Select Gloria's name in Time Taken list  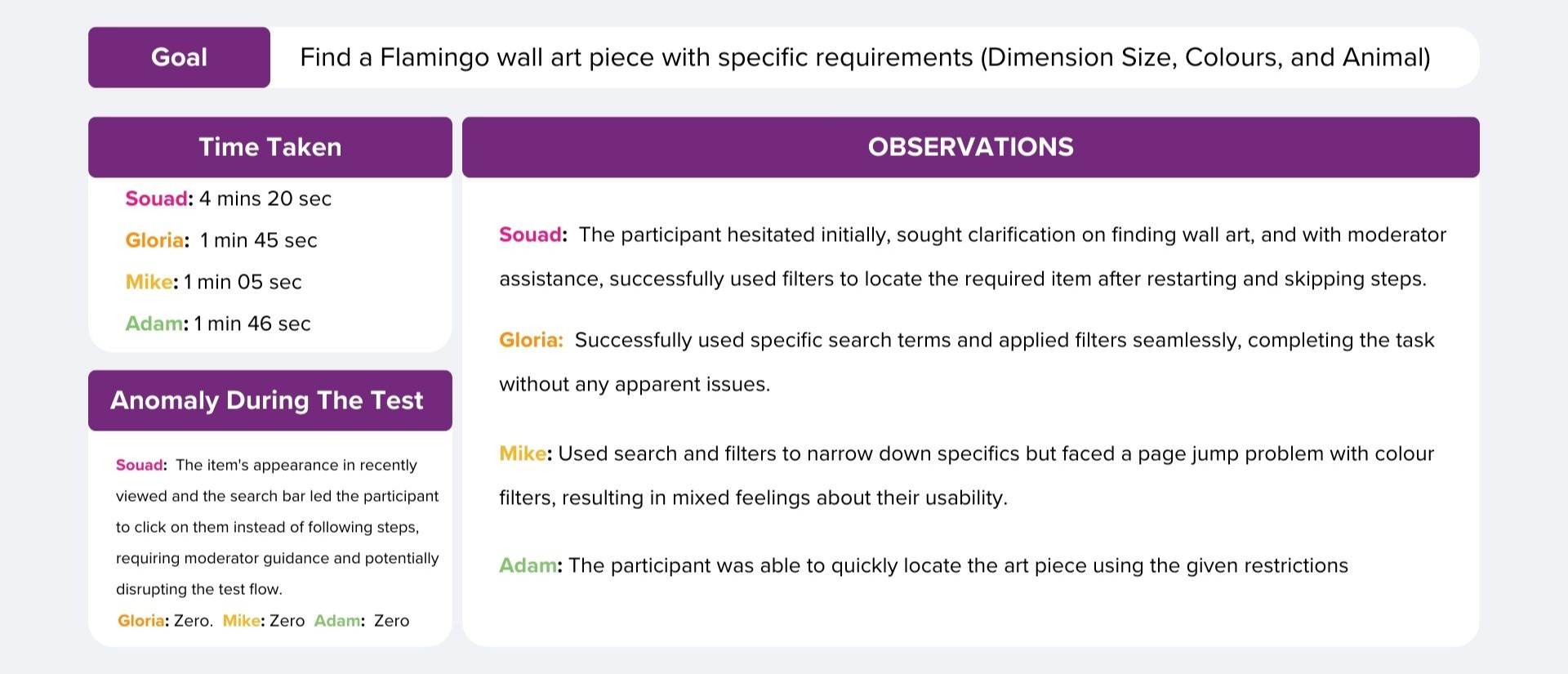point(154,240)
